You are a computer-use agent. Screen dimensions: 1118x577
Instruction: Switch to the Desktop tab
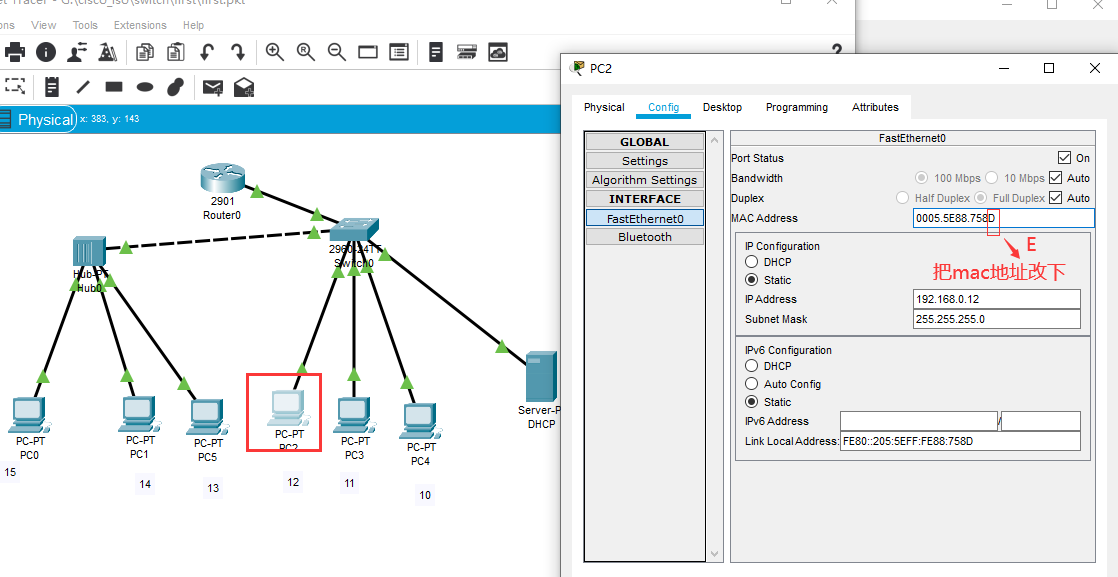(x=722, y=107)
